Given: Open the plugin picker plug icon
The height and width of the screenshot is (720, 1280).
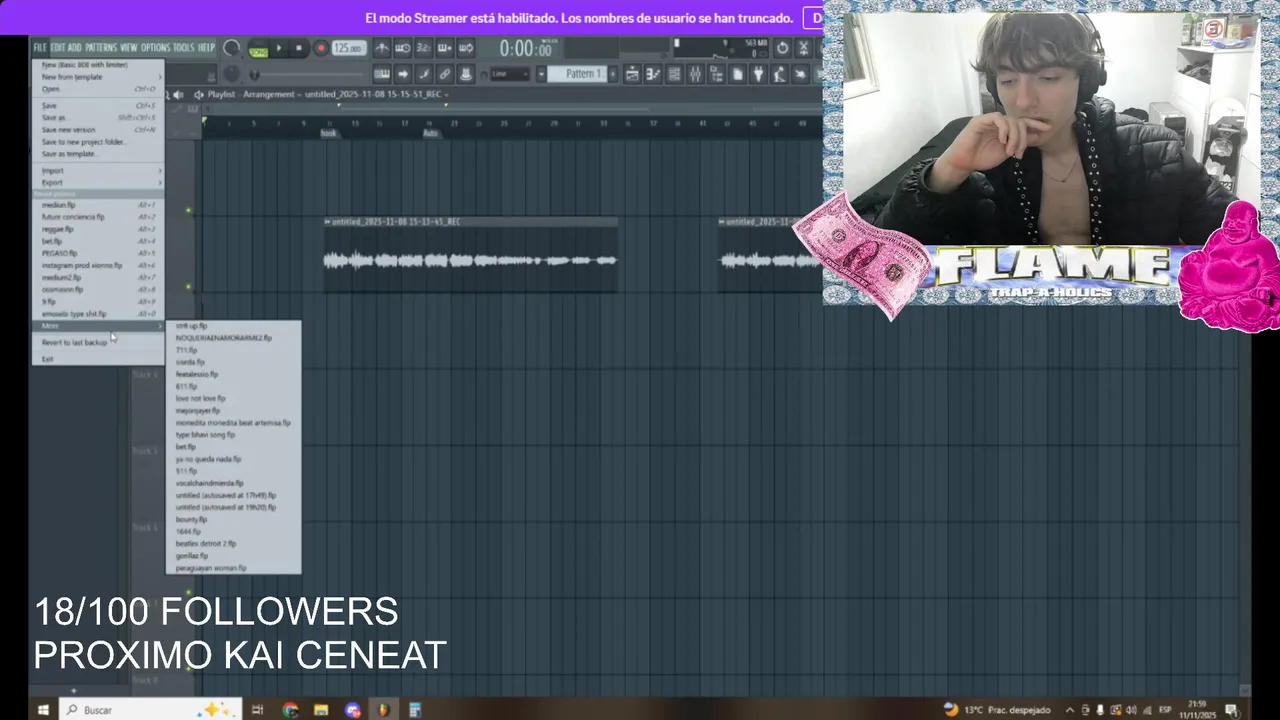Looking at the screenshot, I should [758, 74].
